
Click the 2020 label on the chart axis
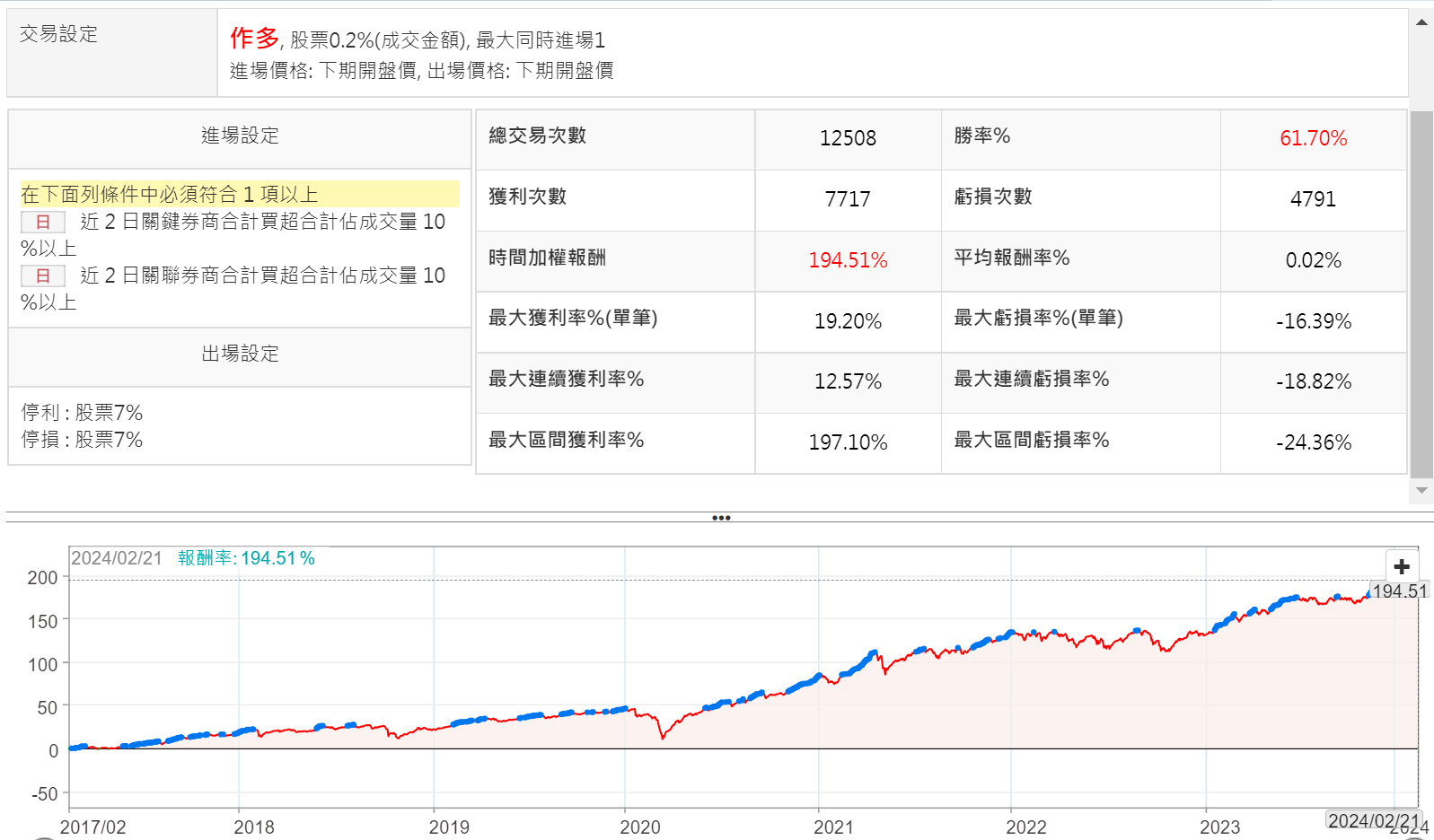[x=639, y=827]
